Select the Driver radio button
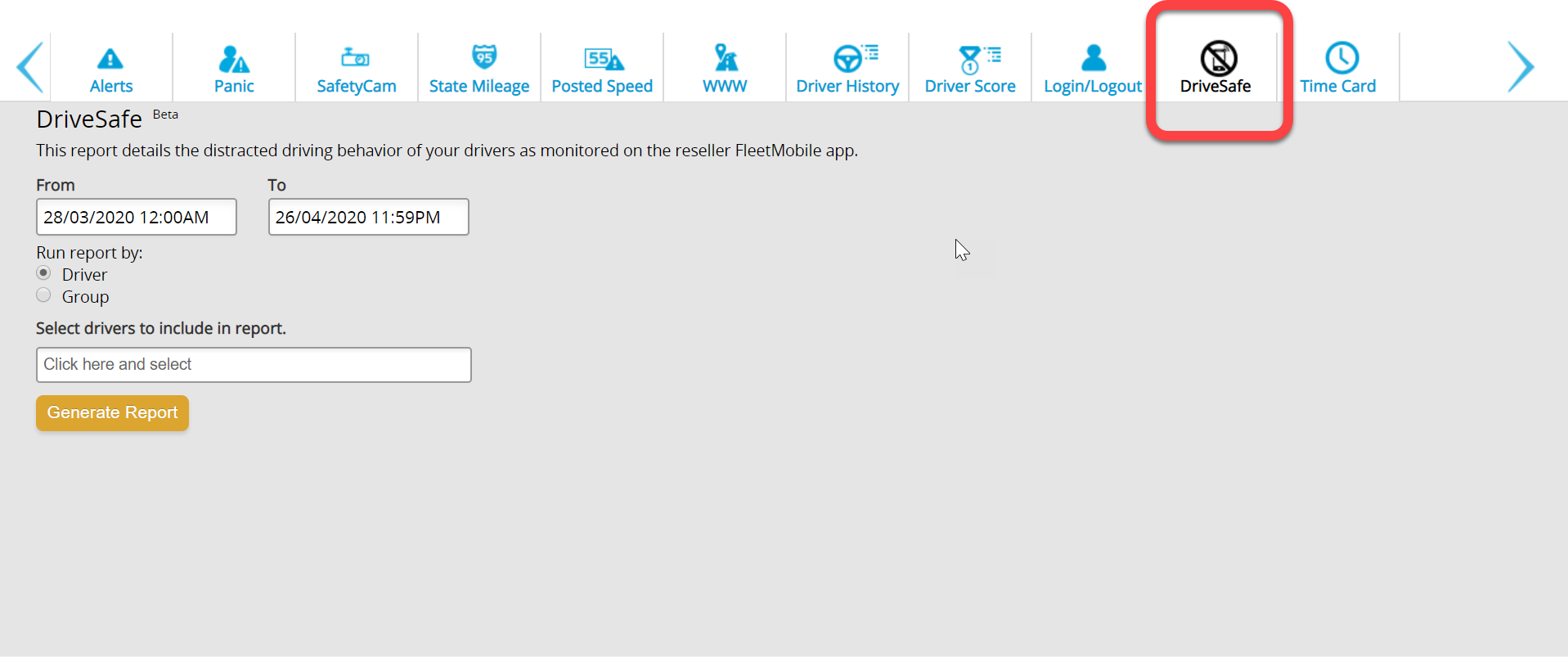 (x=43, y=273)
